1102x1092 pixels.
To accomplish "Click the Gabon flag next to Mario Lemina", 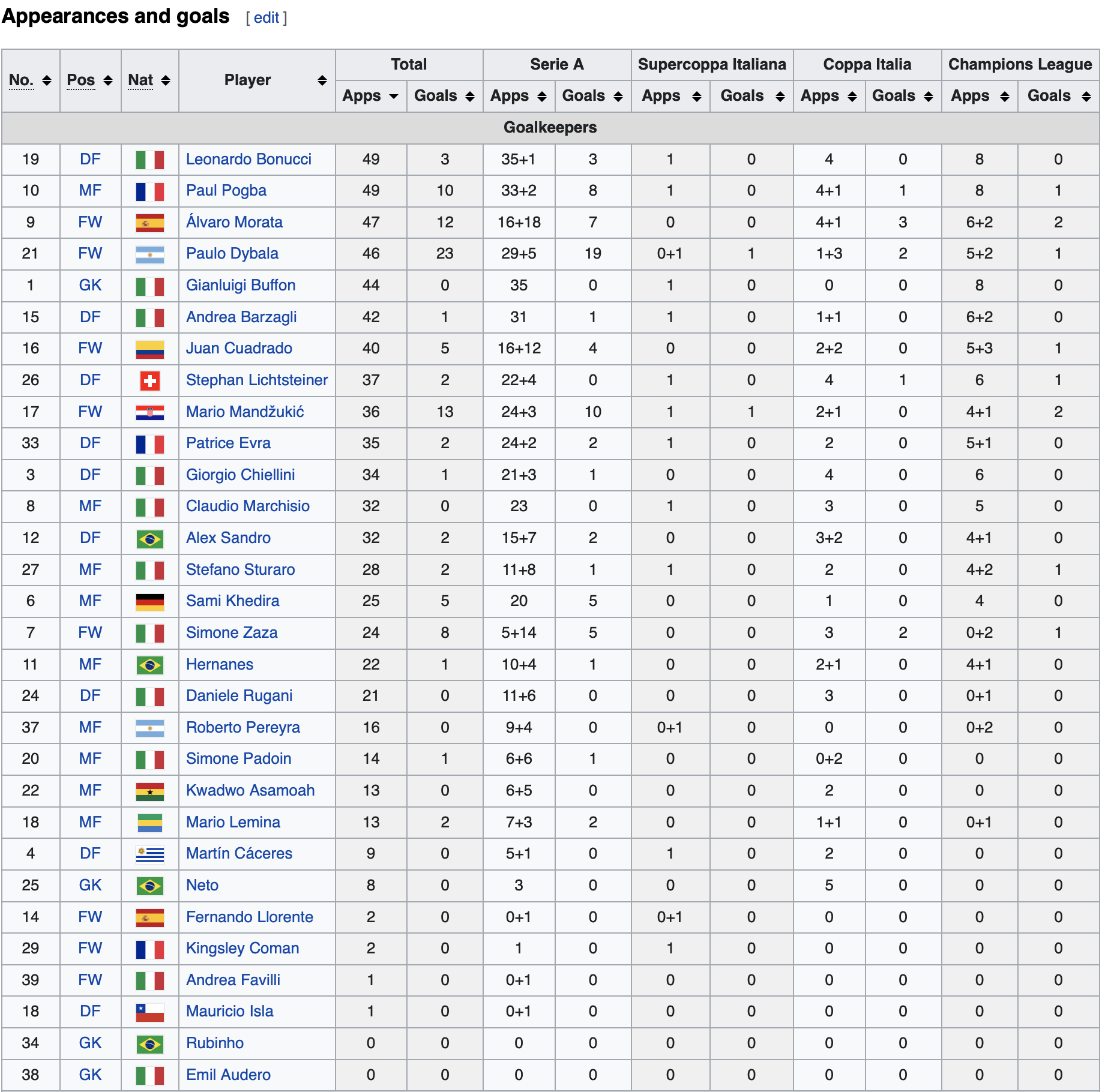I will tap(149, 823).
